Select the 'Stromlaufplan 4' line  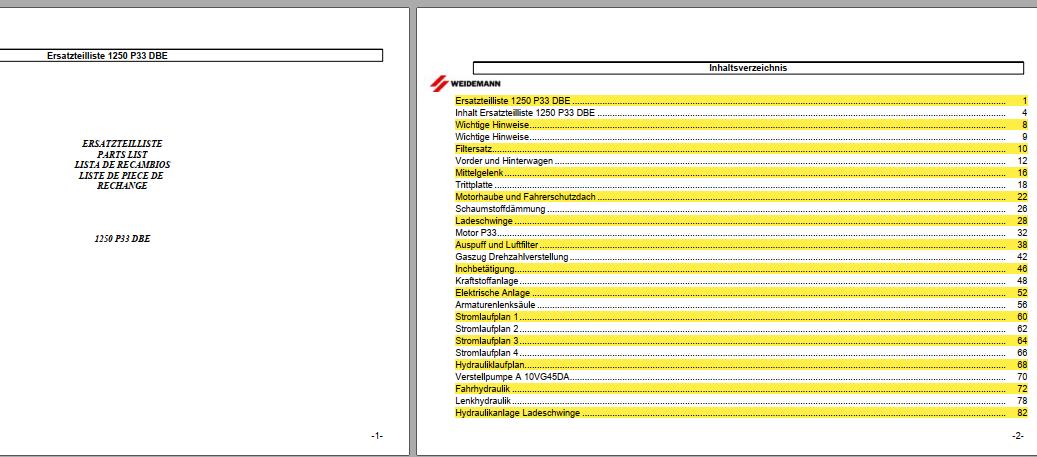click(741, 353)
